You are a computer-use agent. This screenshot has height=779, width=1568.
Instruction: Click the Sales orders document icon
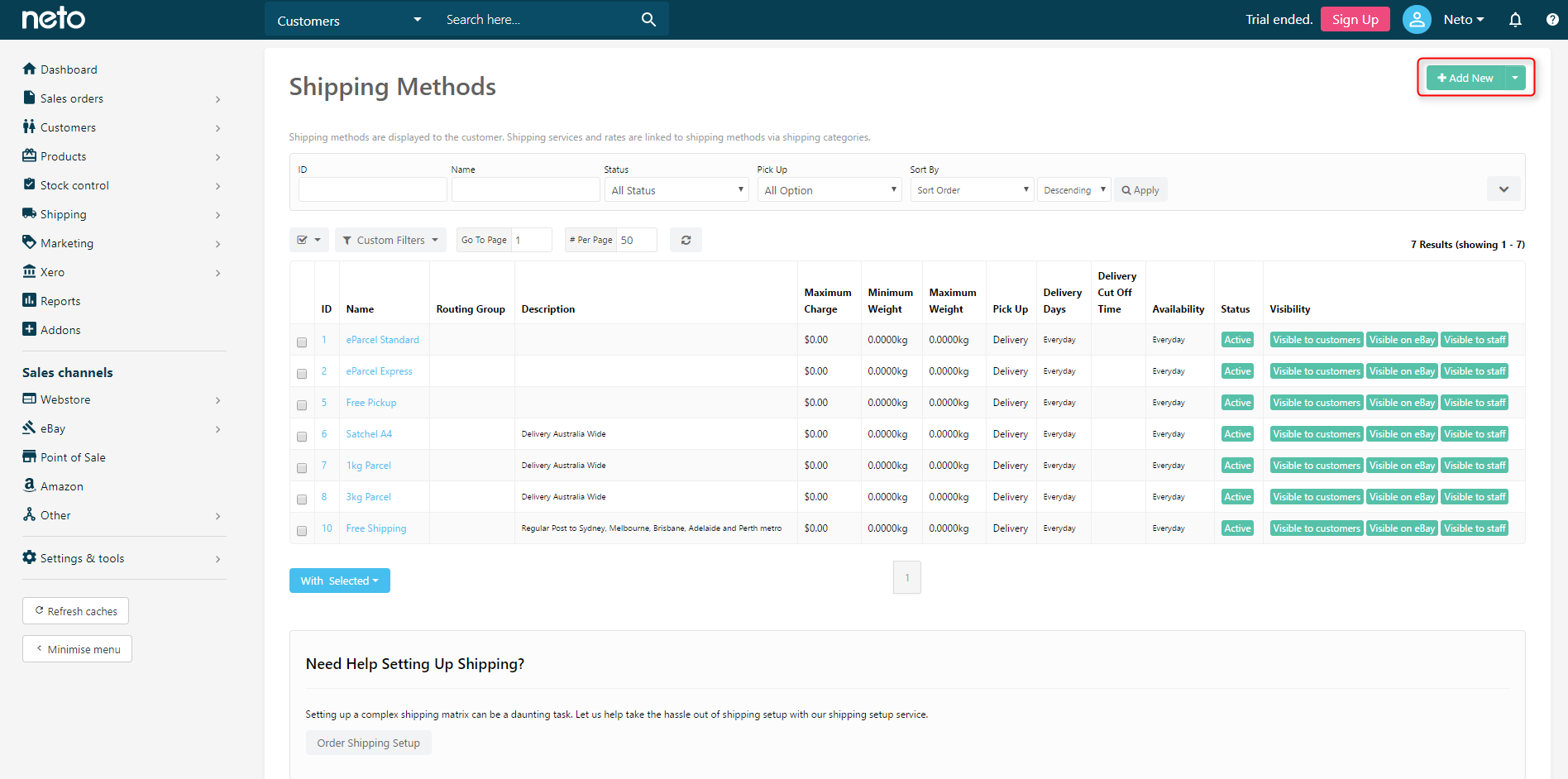[30, 98]
